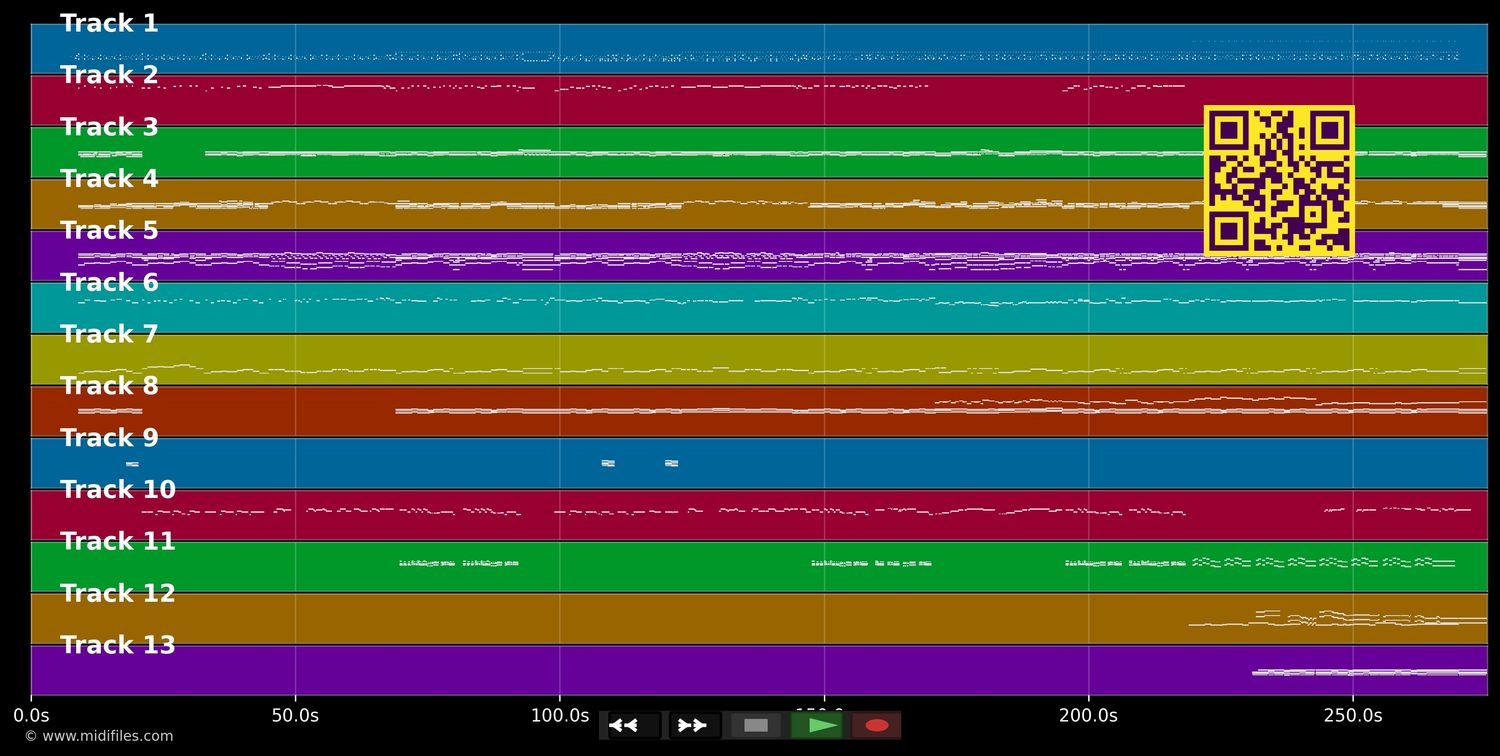Select the Track 7 label
Viewport: 1500px width, 756px height.
109,335
